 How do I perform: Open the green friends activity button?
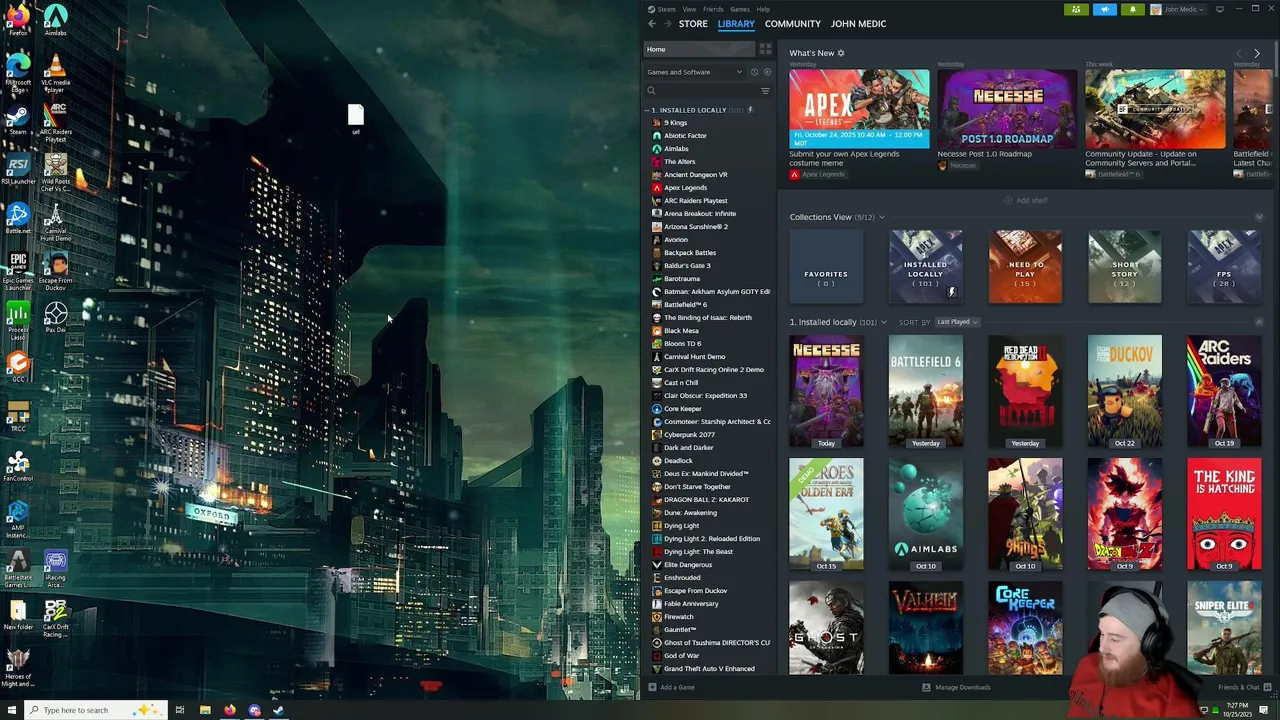click(1076, 9)
